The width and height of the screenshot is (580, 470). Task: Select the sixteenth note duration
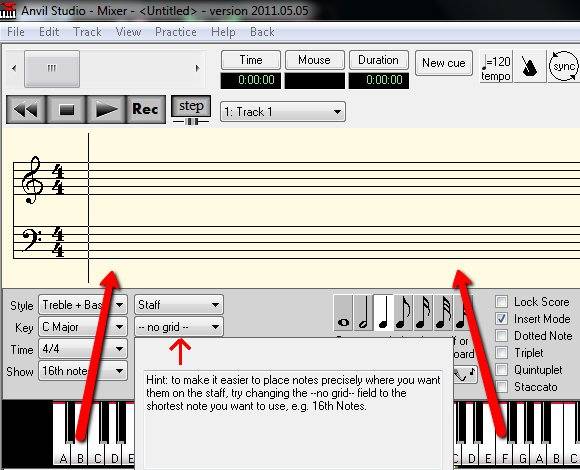[423, 313]
